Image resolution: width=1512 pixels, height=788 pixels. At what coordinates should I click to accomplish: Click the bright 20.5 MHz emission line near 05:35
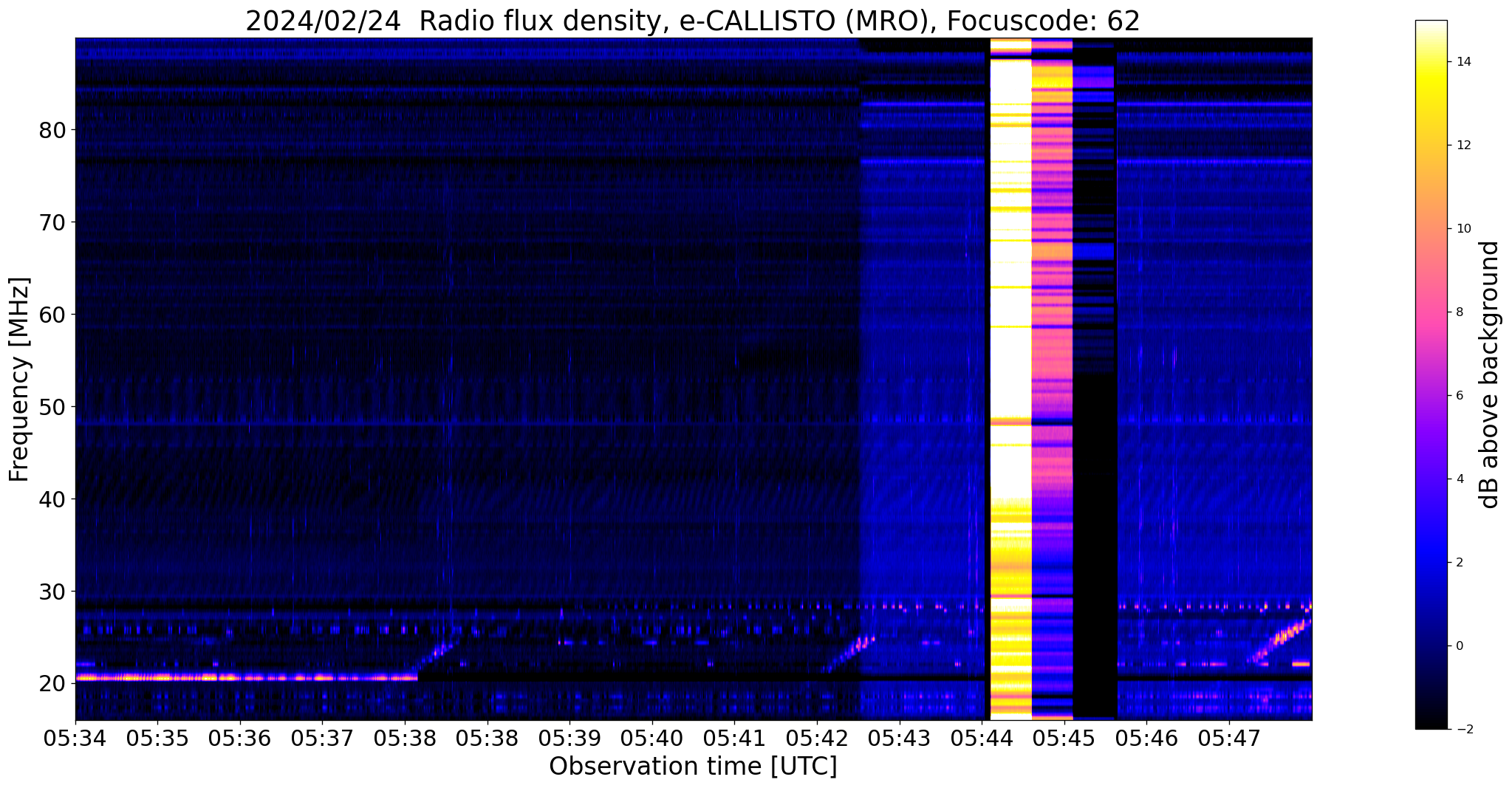click(x=246, y=677)
